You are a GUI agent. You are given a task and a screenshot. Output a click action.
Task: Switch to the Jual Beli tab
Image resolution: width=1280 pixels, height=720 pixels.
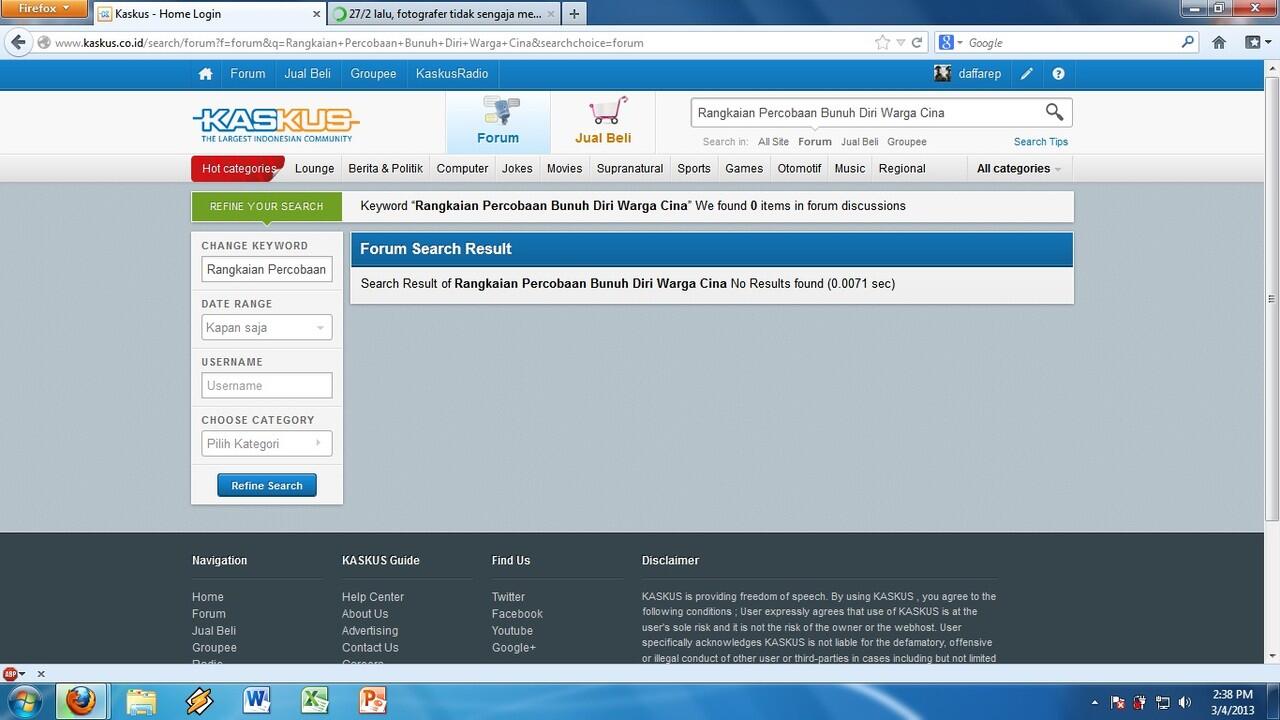coord(603,122)
